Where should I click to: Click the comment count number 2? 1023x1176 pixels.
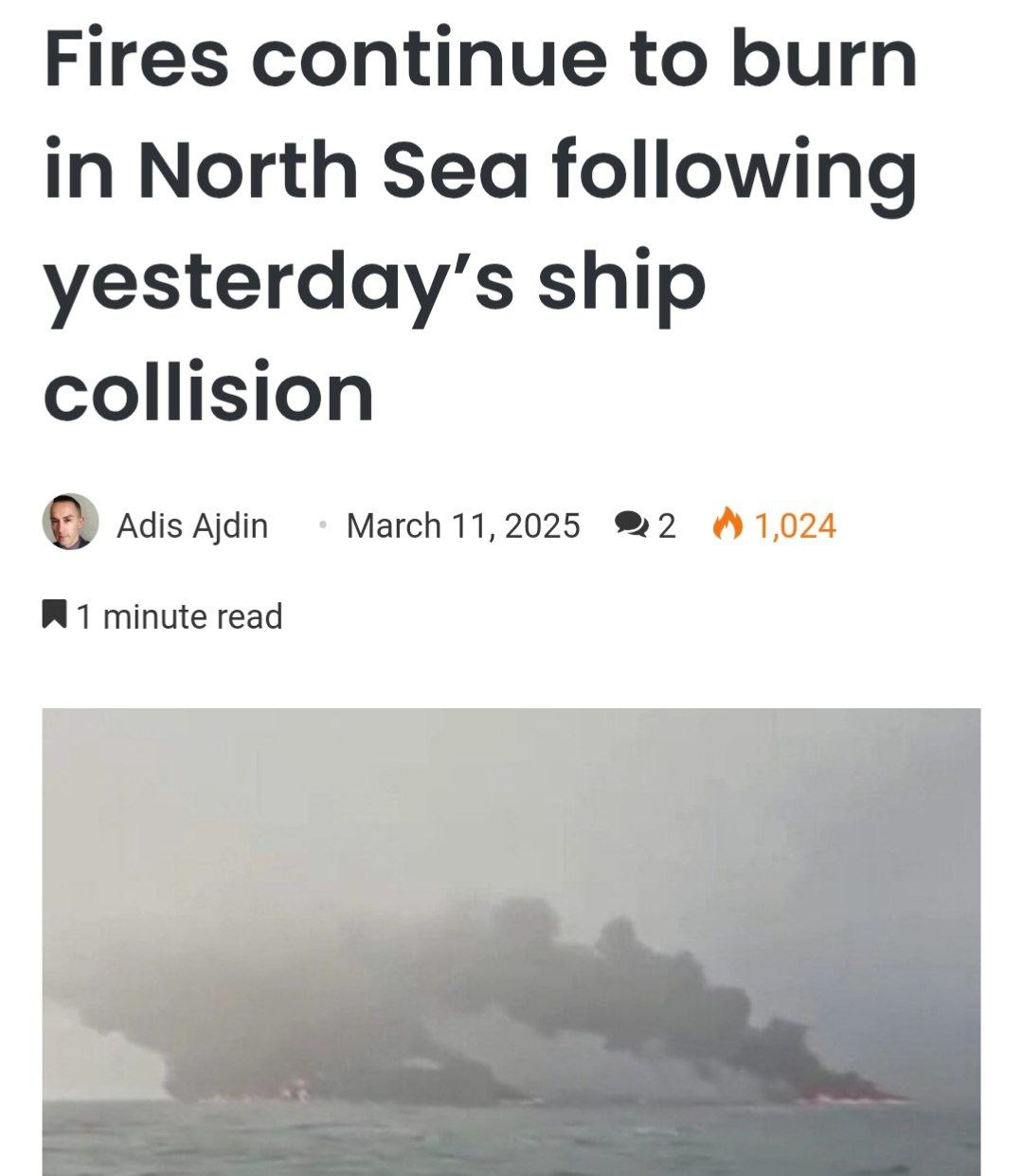click(x=667, y=526)
